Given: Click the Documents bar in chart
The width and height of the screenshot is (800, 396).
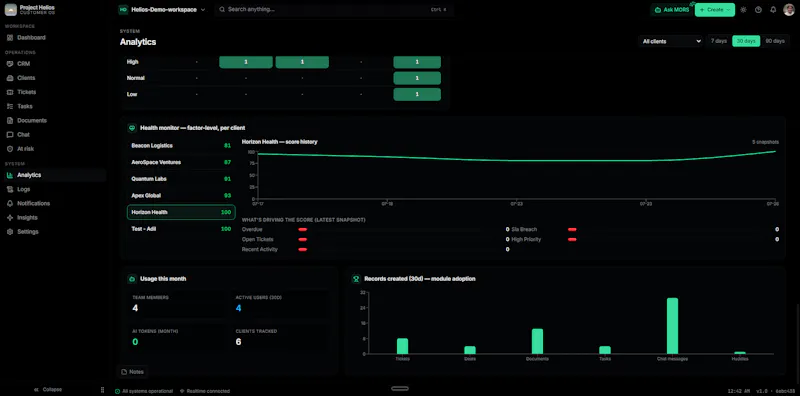Looking at the screenshot, I should click(537, 341).
